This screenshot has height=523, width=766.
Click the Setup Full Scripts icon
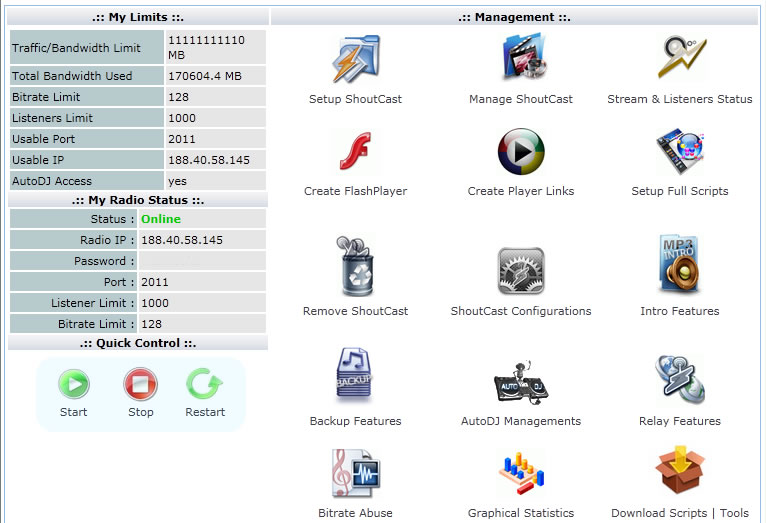pos(680,153)
